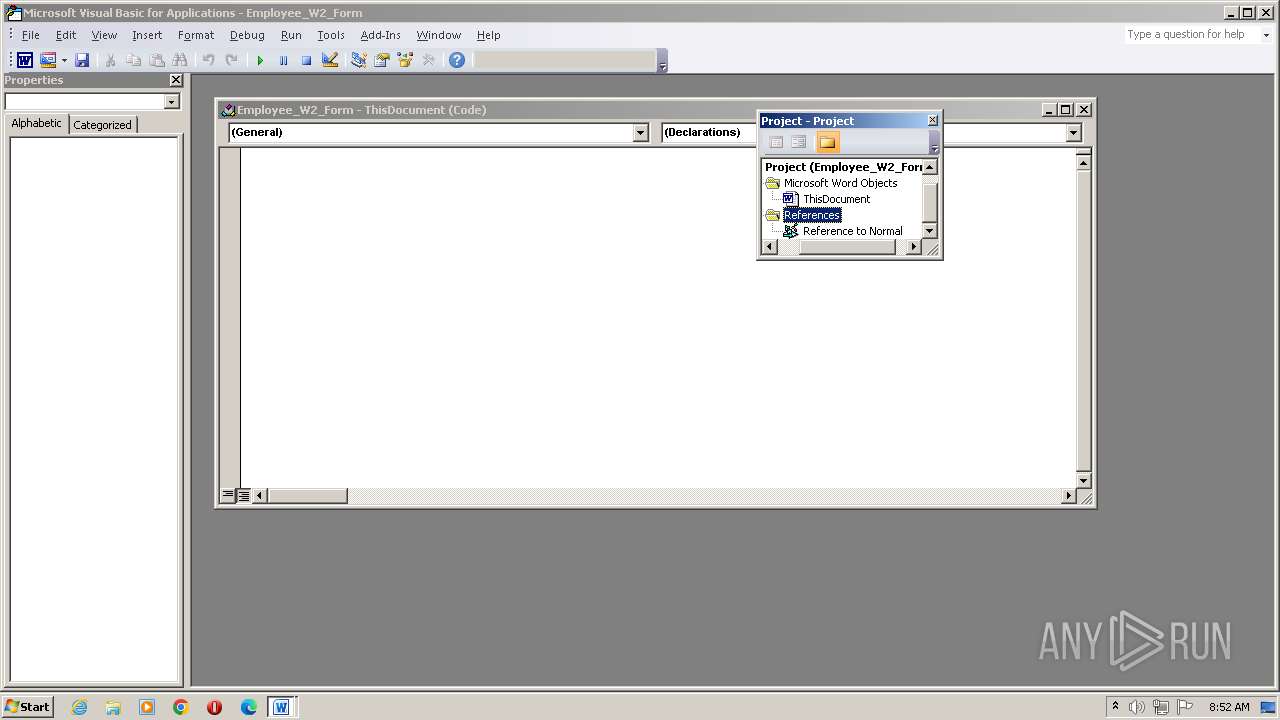Click the 'Type a question for help' box
This screenshot has width=1280, height=720.
[1190, 34]
